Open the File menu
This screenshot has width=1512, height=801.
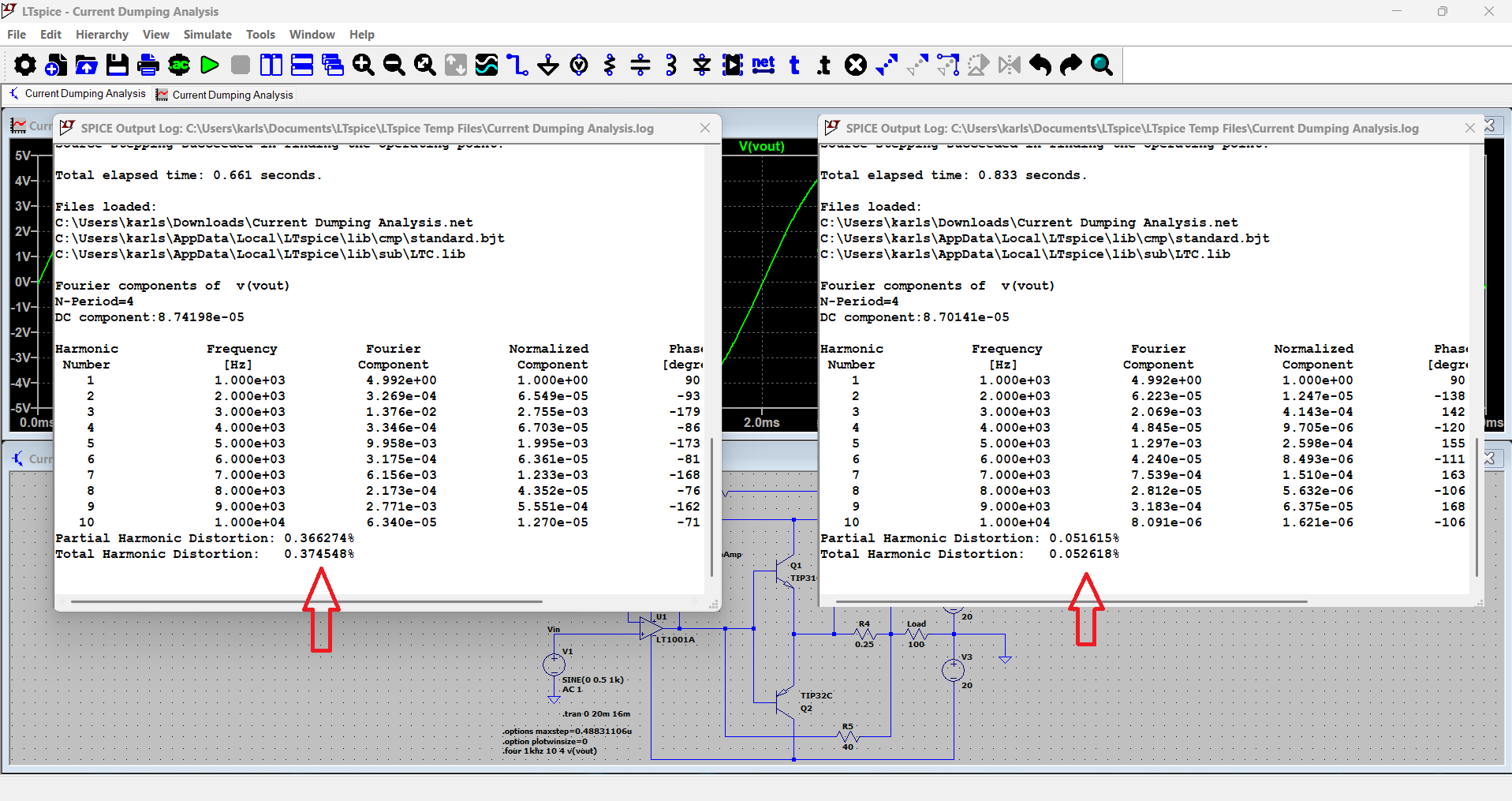click(x=17, y=35)
